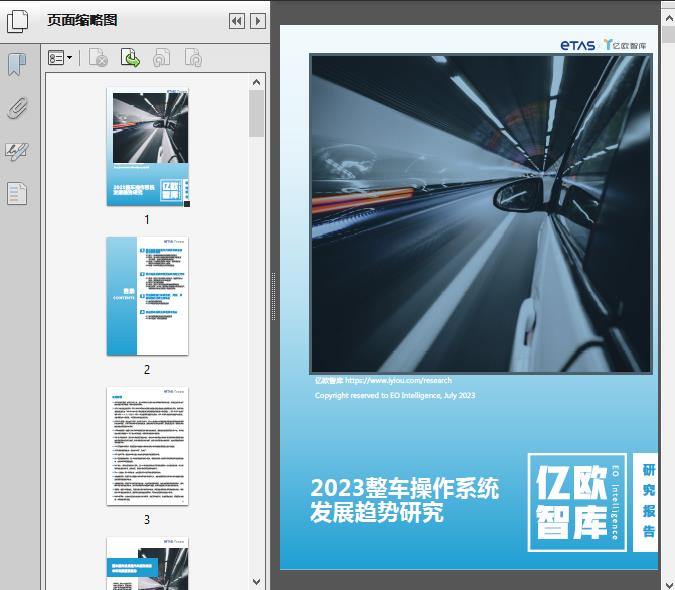Select page 3 thumbnail
The height and width of the screenshot is (590, 675).
pos(148,446)
